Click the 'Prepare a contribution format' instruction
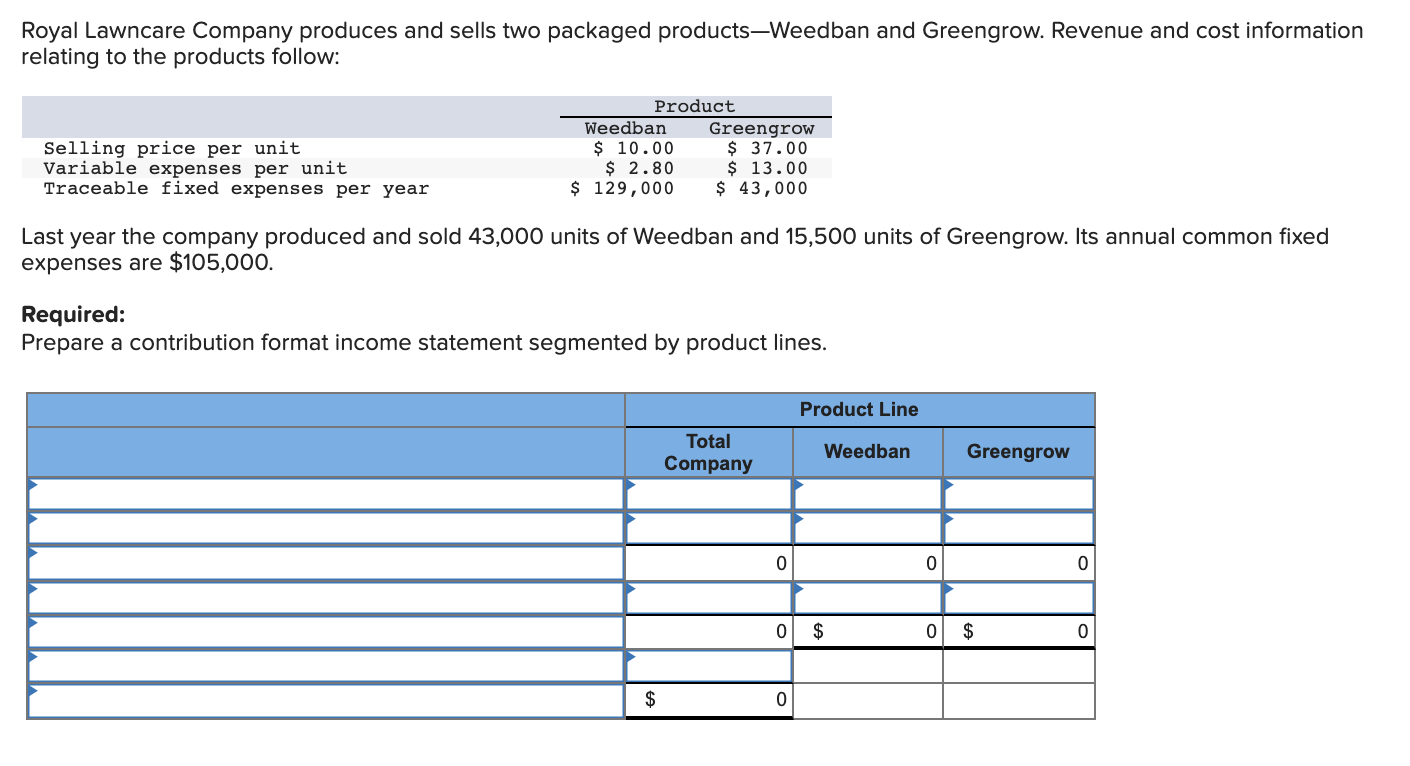The width and height of the screenshot is (1410, 766). tap(424, 343)
